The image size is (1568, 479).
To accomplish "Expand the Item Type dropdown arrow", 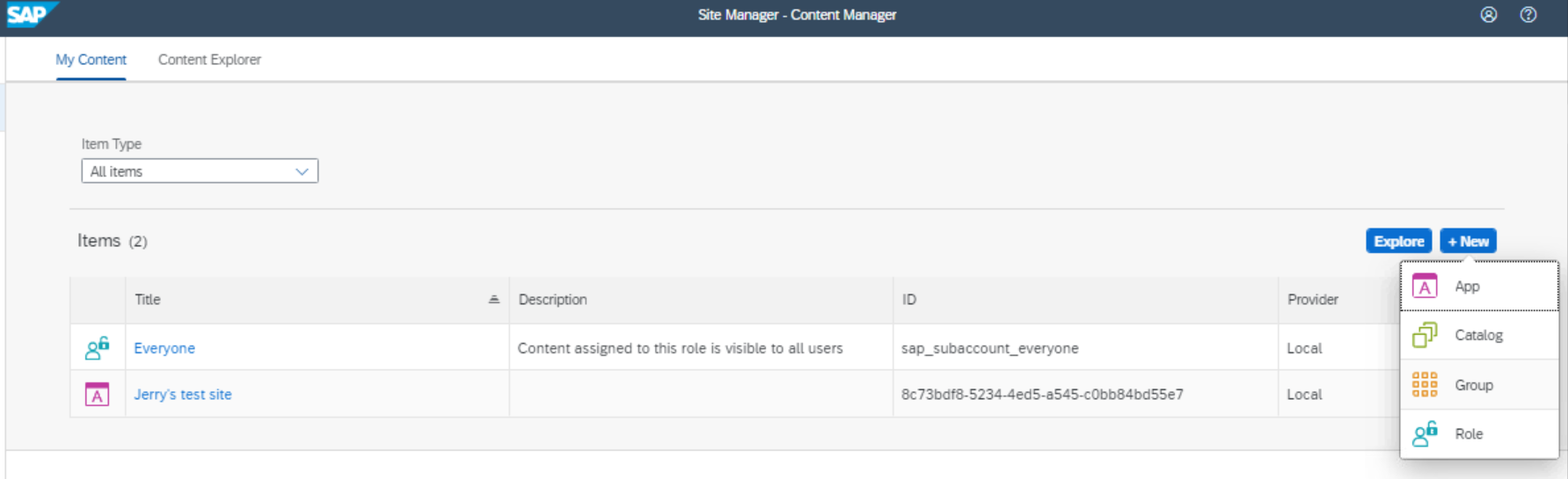I will pos(302,171).
